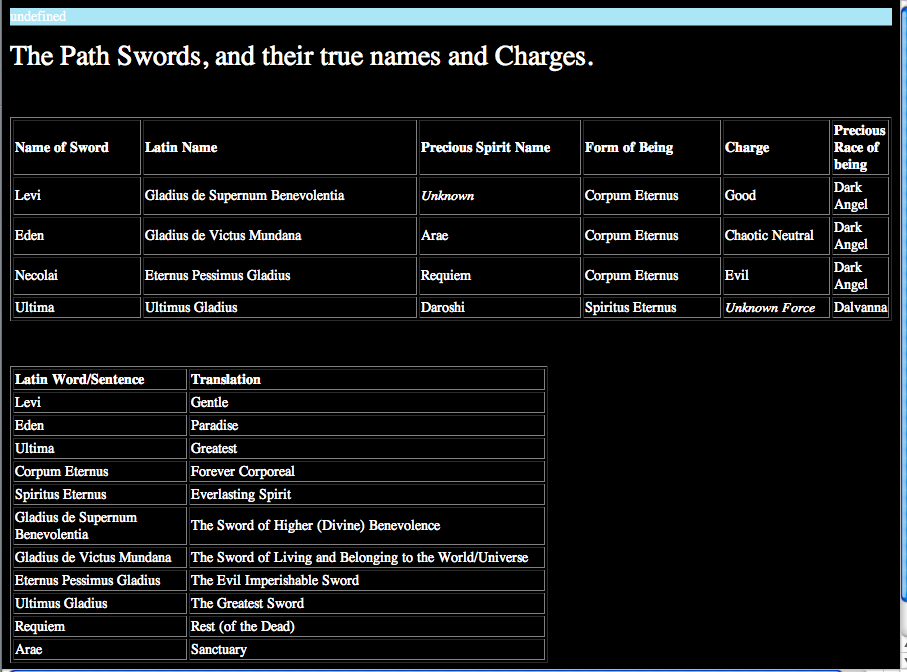The image size is (907, 672).
Task: Click the 'Latin Name' column header
Action: (181, 147)
